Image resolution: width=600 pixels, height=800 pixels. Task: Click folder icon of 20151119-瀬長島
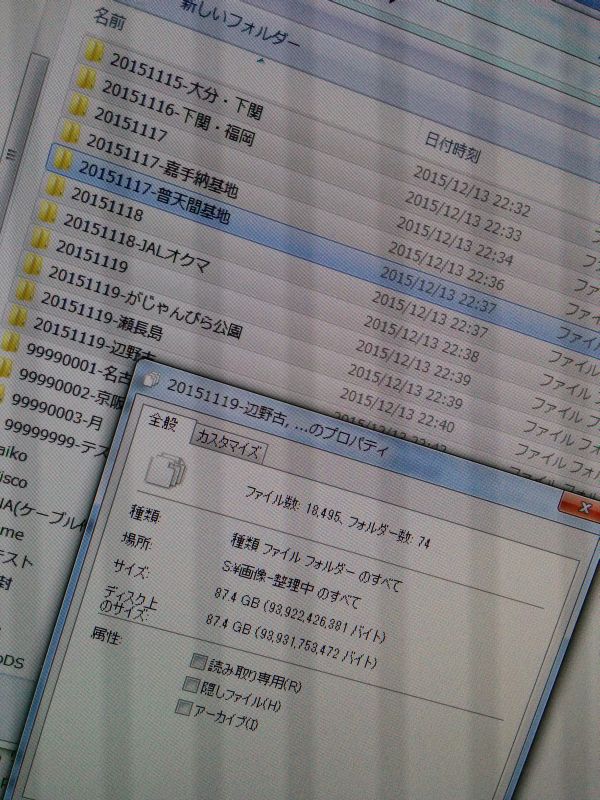click(25, 291)
